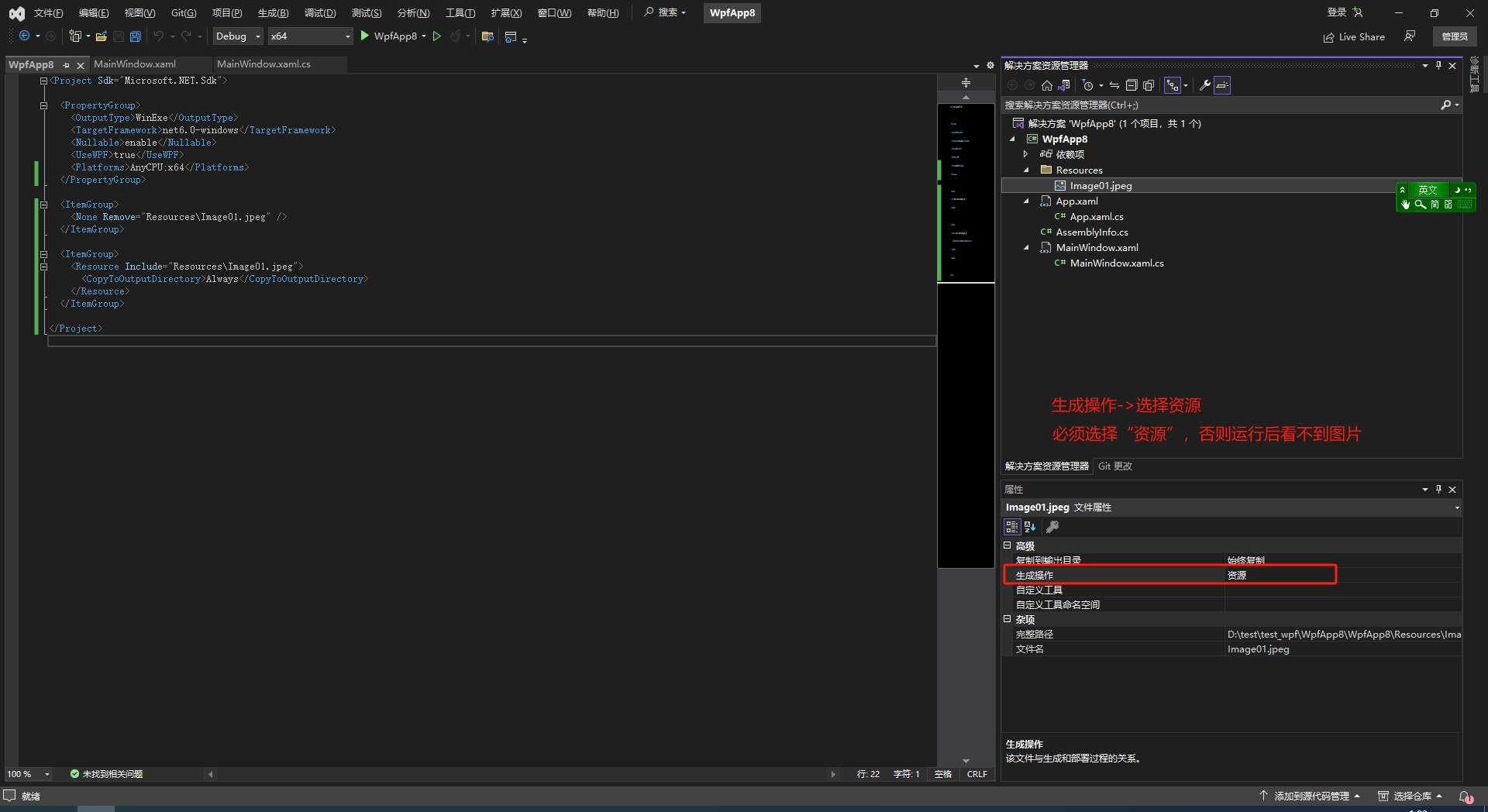Screen dimensions: 1488x812
Task: Click 添加到源代码管理 in status bar
Action: [1310, 796]
